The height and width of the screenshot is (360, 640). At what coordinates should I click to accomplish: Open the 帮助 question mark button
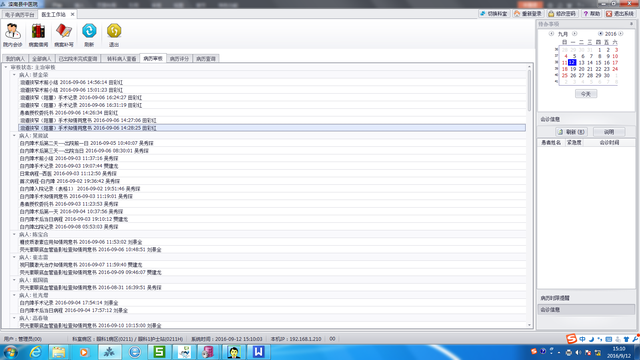pyautogui.click(x=591, y=13)
